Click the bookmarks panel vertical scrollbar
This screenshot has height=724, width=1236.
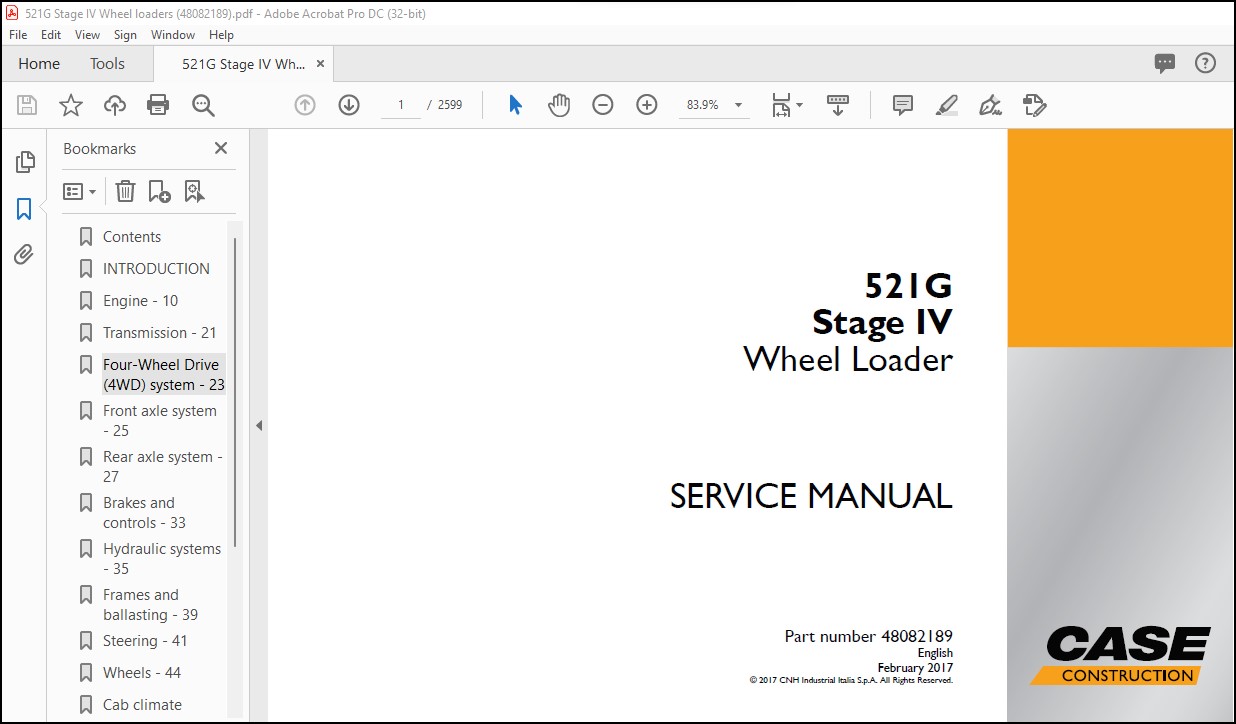pos(235,392)
